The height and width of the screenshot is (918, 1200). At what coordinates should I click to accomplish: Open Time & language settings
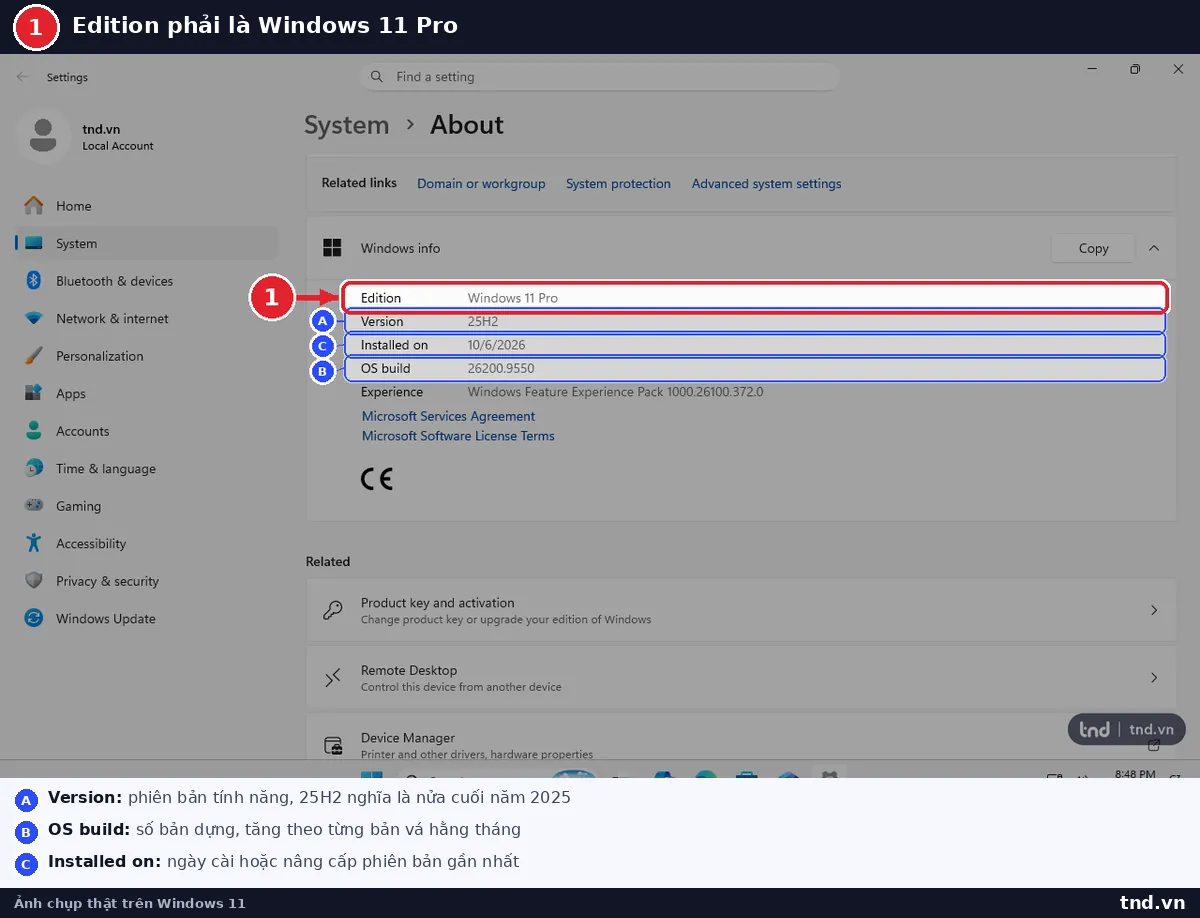click(x=146, y=468)
